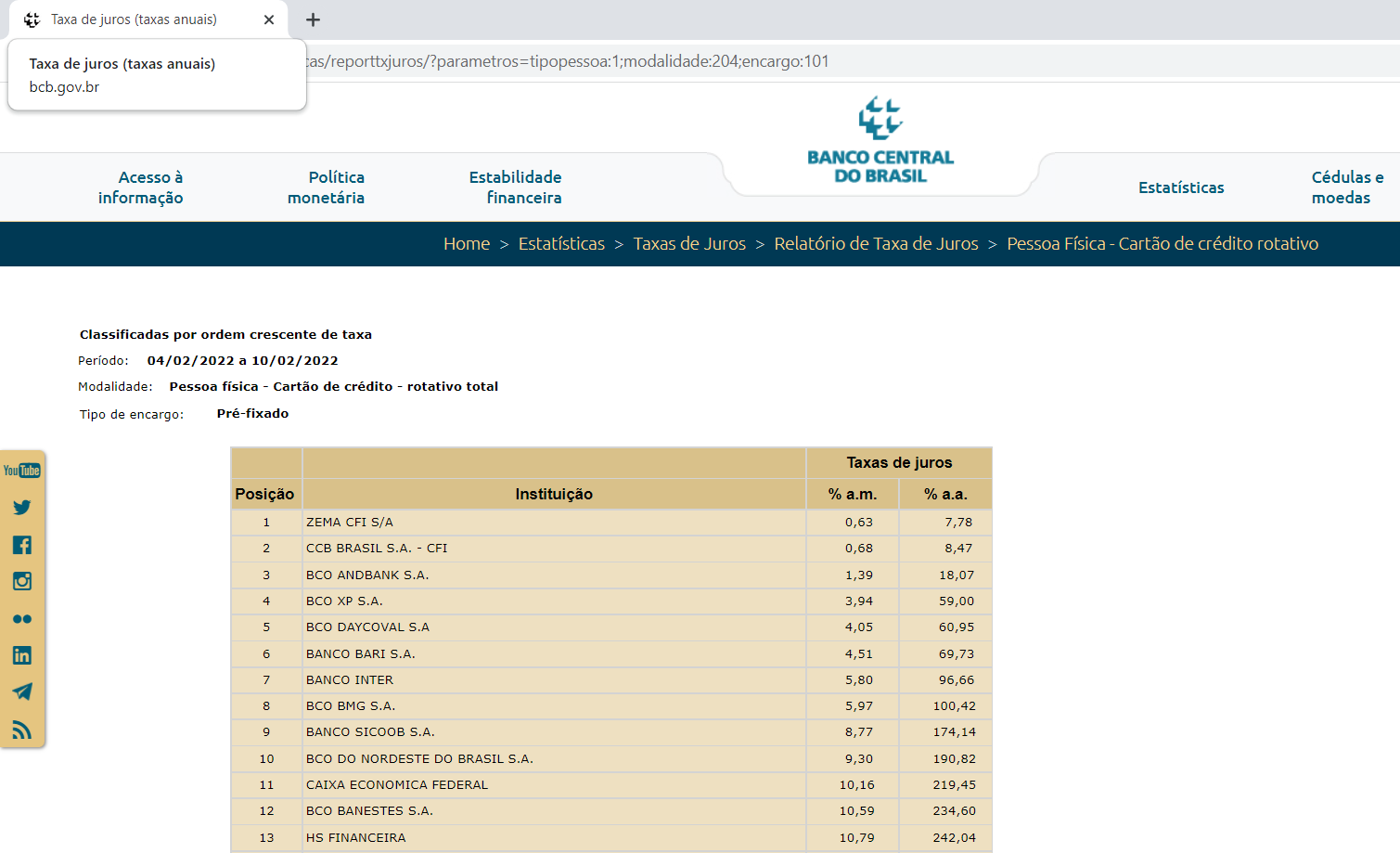This screenshot has width=1400, height=853.
Task: Click the Posição column header
Action: coord(264,494)
